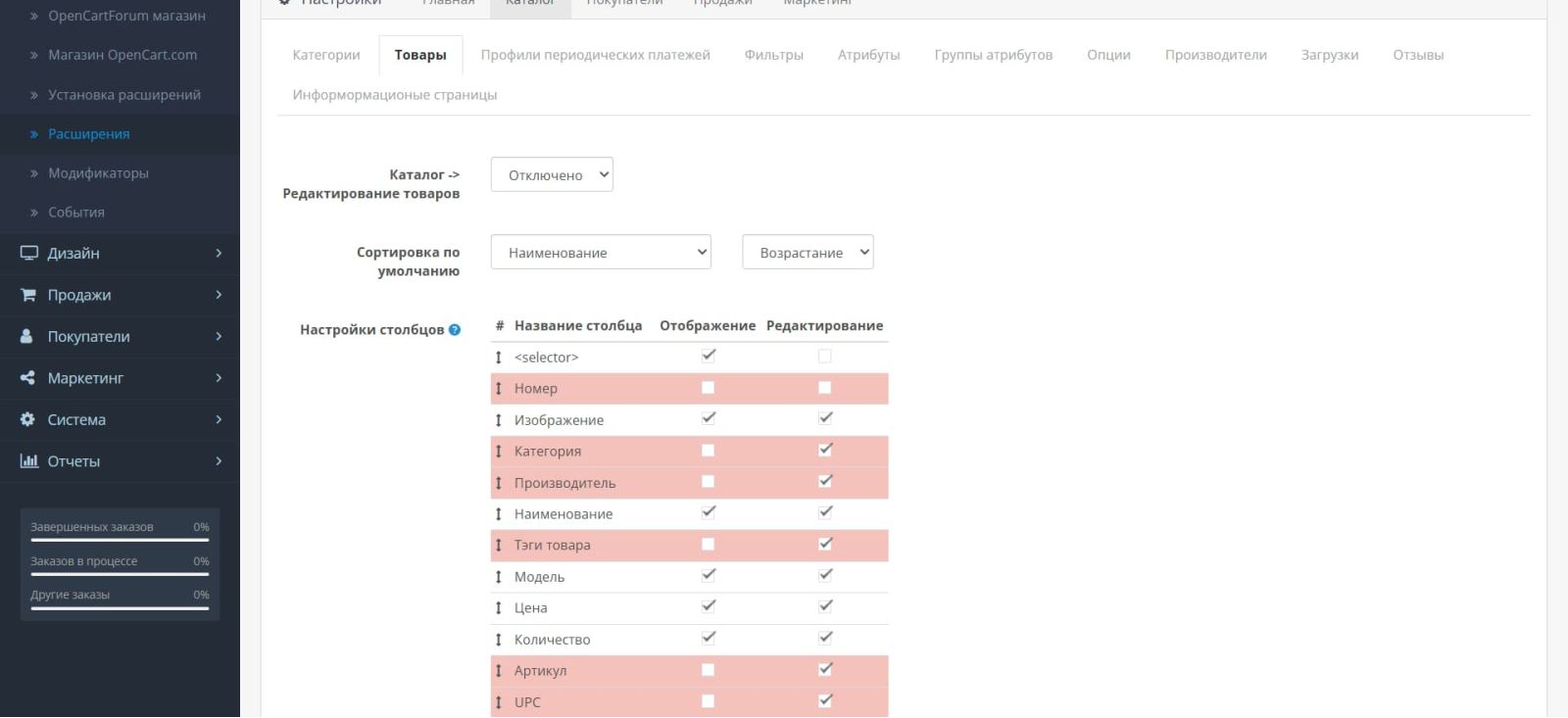Viewport: 1568px width, 718px height.
Task: Expand the Продажи menu chevron
Action: click(219, 295)
